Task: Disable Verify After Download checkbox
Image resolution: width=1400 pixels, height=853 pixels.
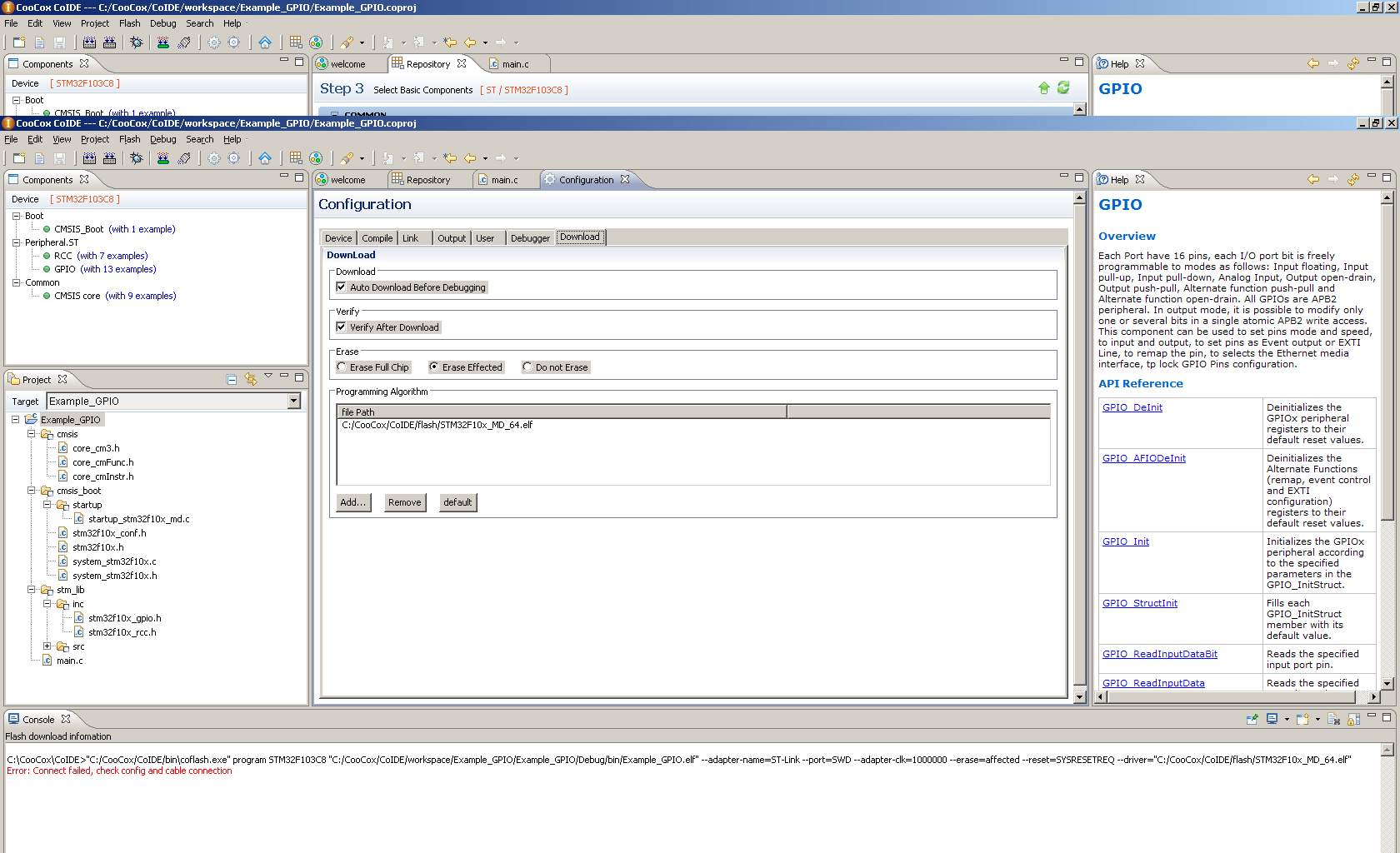Action: pos(341,327)
